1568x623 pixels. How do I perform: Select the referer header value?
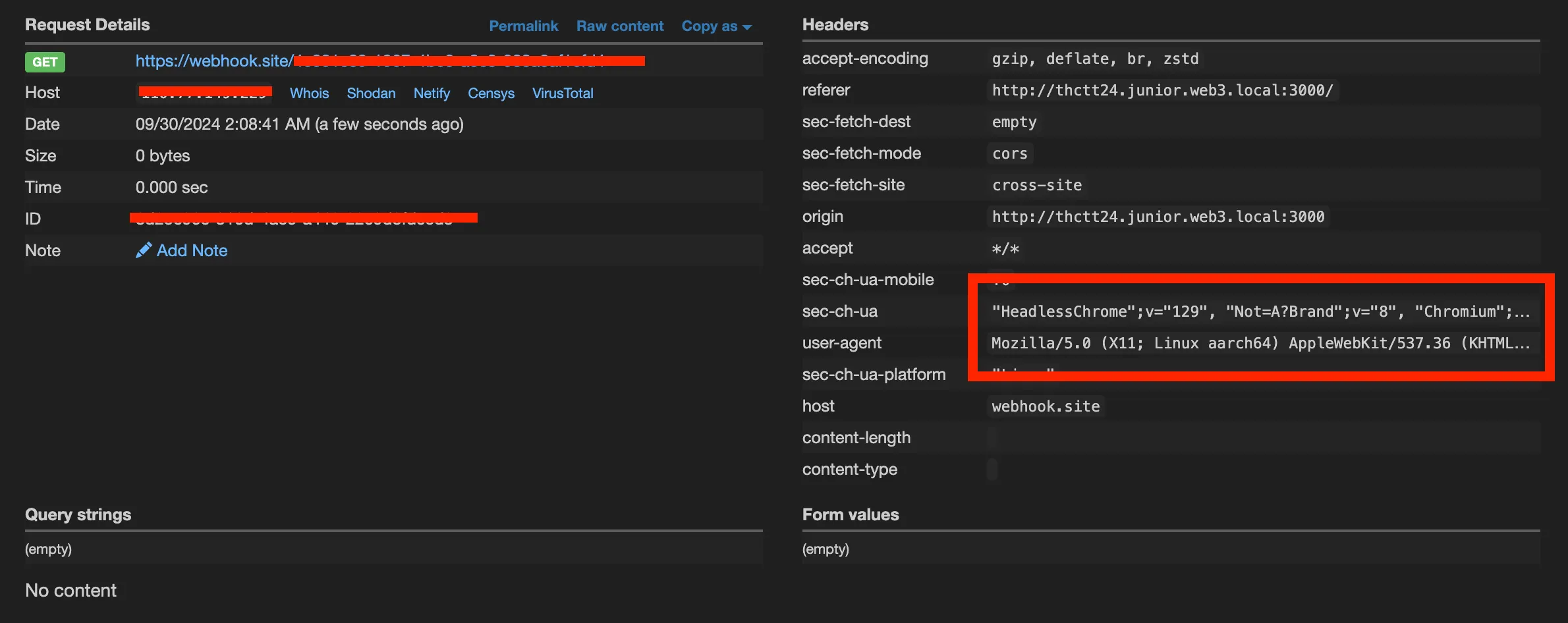[x=1162, y=90]
